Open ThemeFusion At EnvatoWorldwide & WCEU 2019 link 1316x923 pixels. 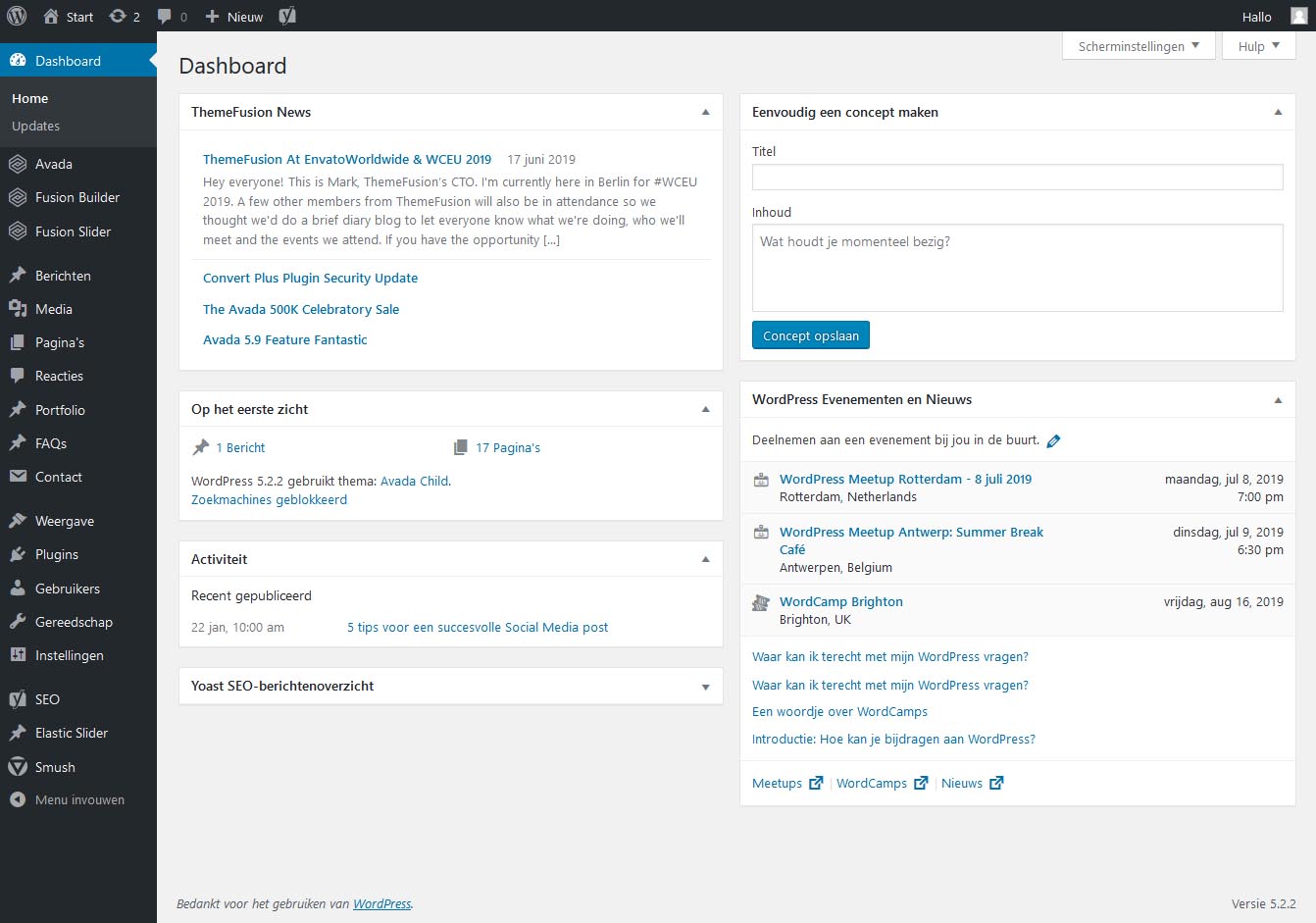pos(347,159)
